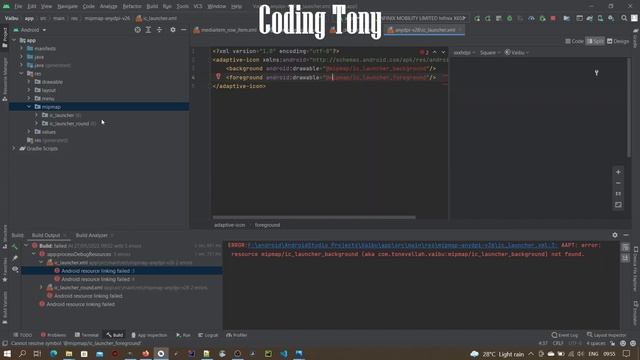Open the Terminal tool window

(x=87, y=335)
